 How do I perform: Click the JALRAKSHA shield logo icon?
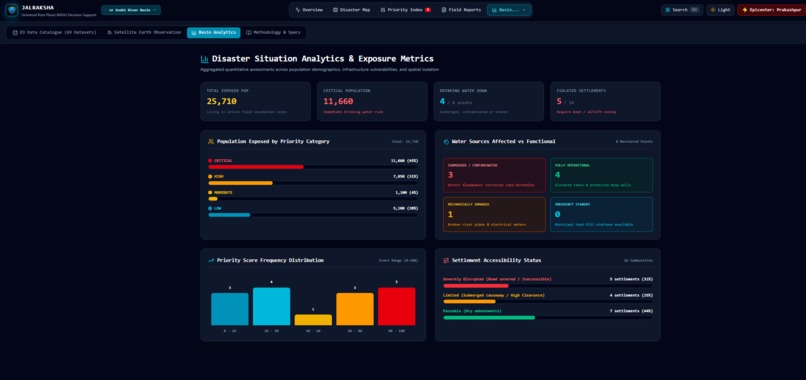(x=11, y=10)
